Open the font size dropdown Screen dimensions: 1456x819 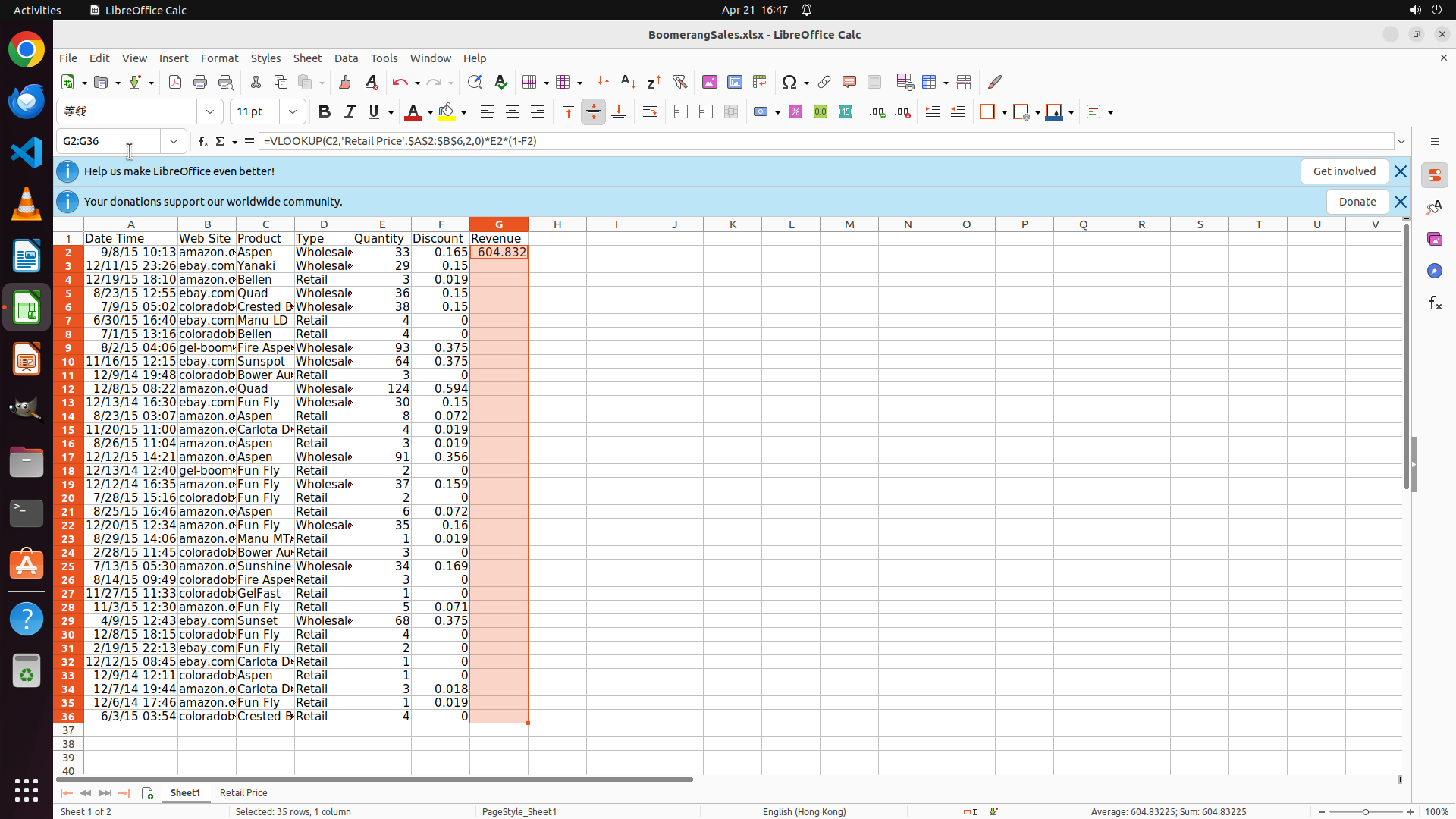[292, 112]
